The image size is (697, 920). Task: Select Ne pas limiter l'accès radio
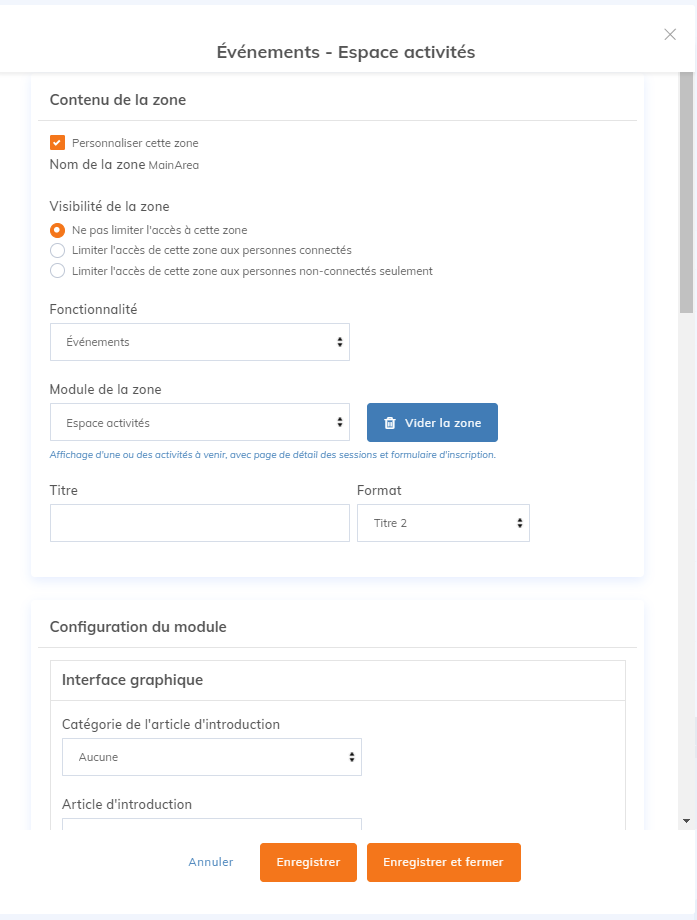coord(58,230)
